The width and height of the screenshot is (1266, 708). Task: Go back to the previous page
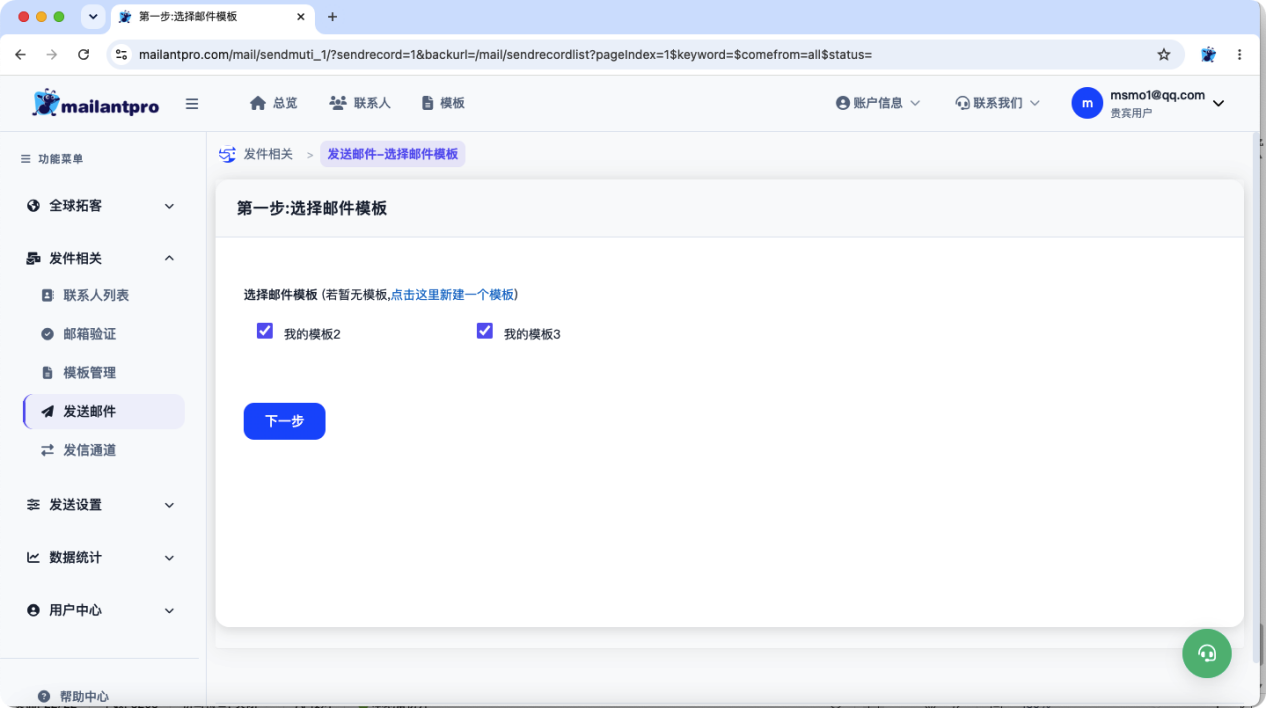21,55
